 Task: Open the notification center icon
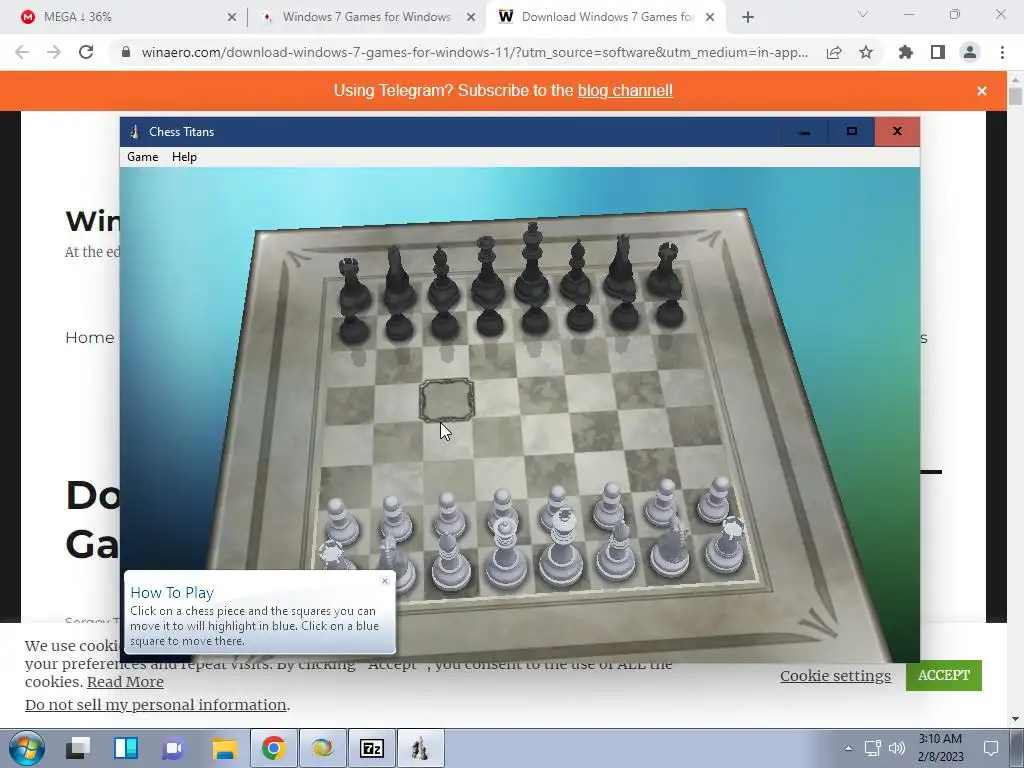tap(991, 748)
